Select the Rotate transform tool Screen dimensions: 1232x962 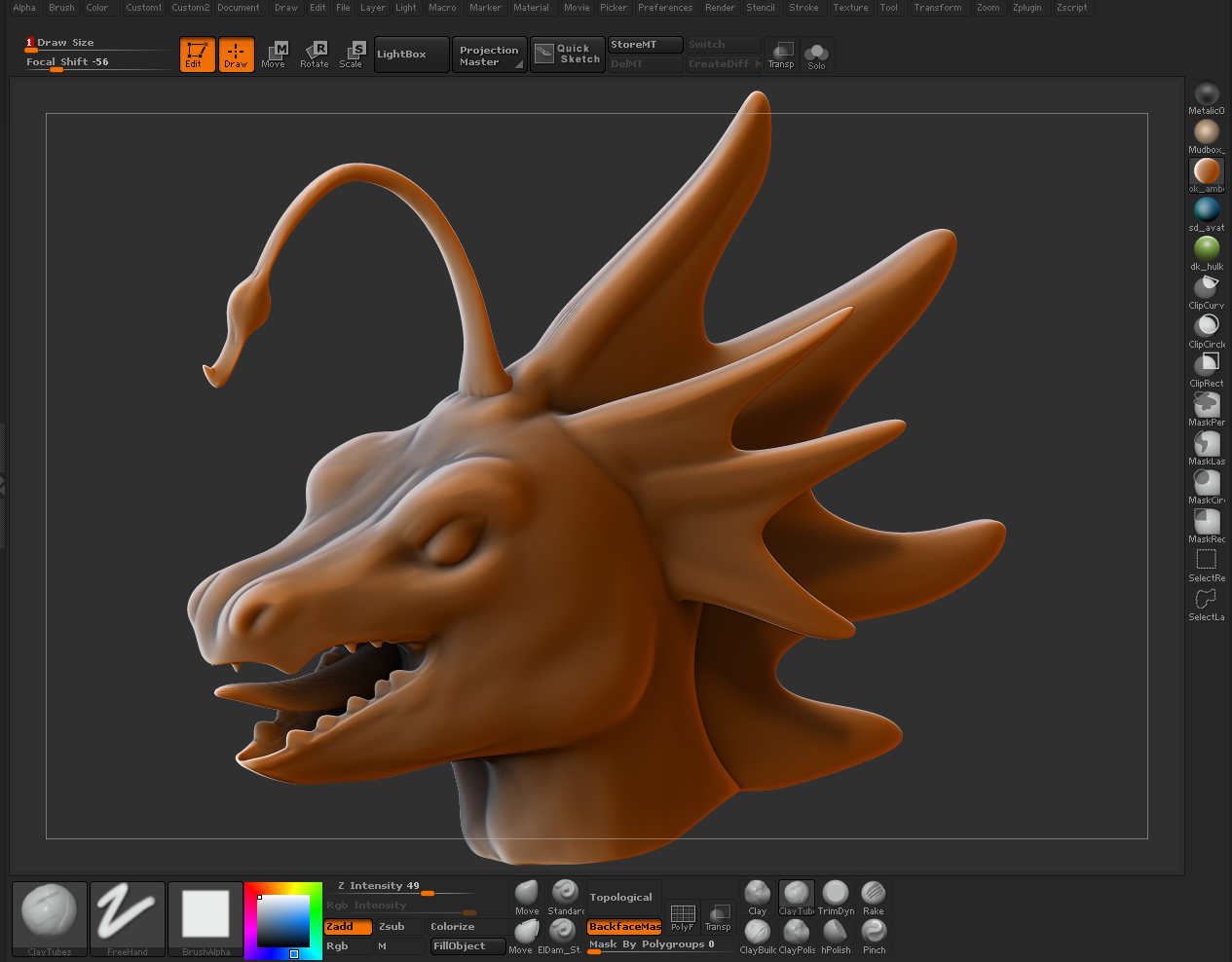tap(315, 55)
